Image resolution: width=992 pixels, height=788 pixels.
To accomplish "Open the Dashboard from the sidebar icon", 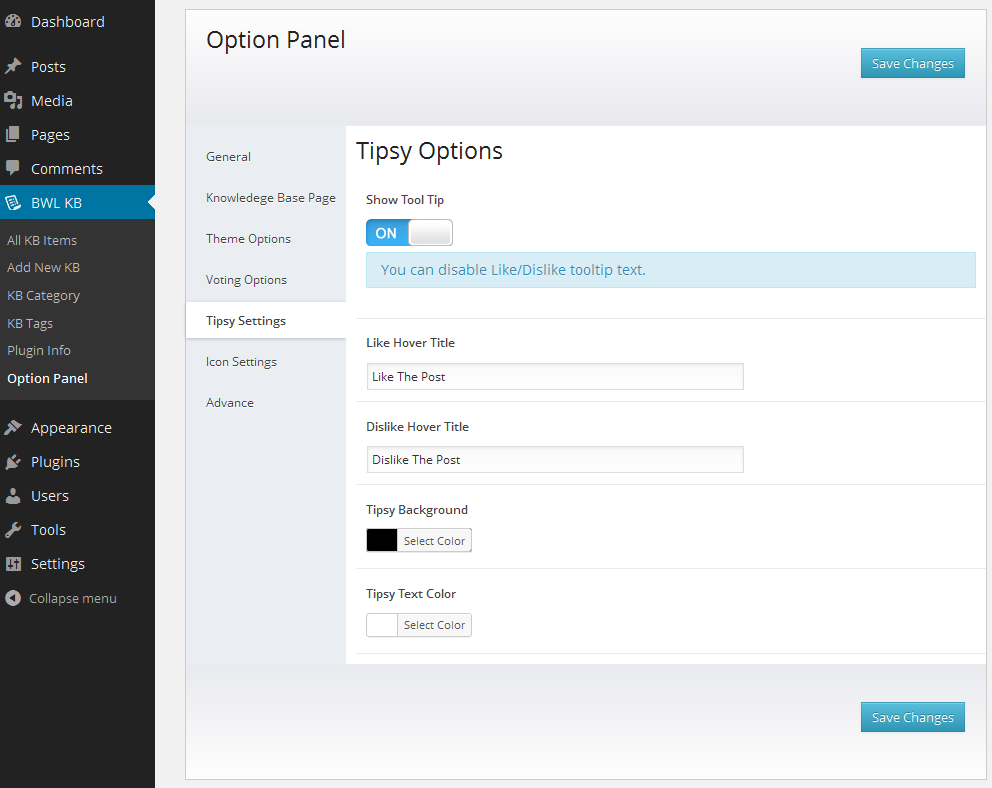I will coord(14,21).
